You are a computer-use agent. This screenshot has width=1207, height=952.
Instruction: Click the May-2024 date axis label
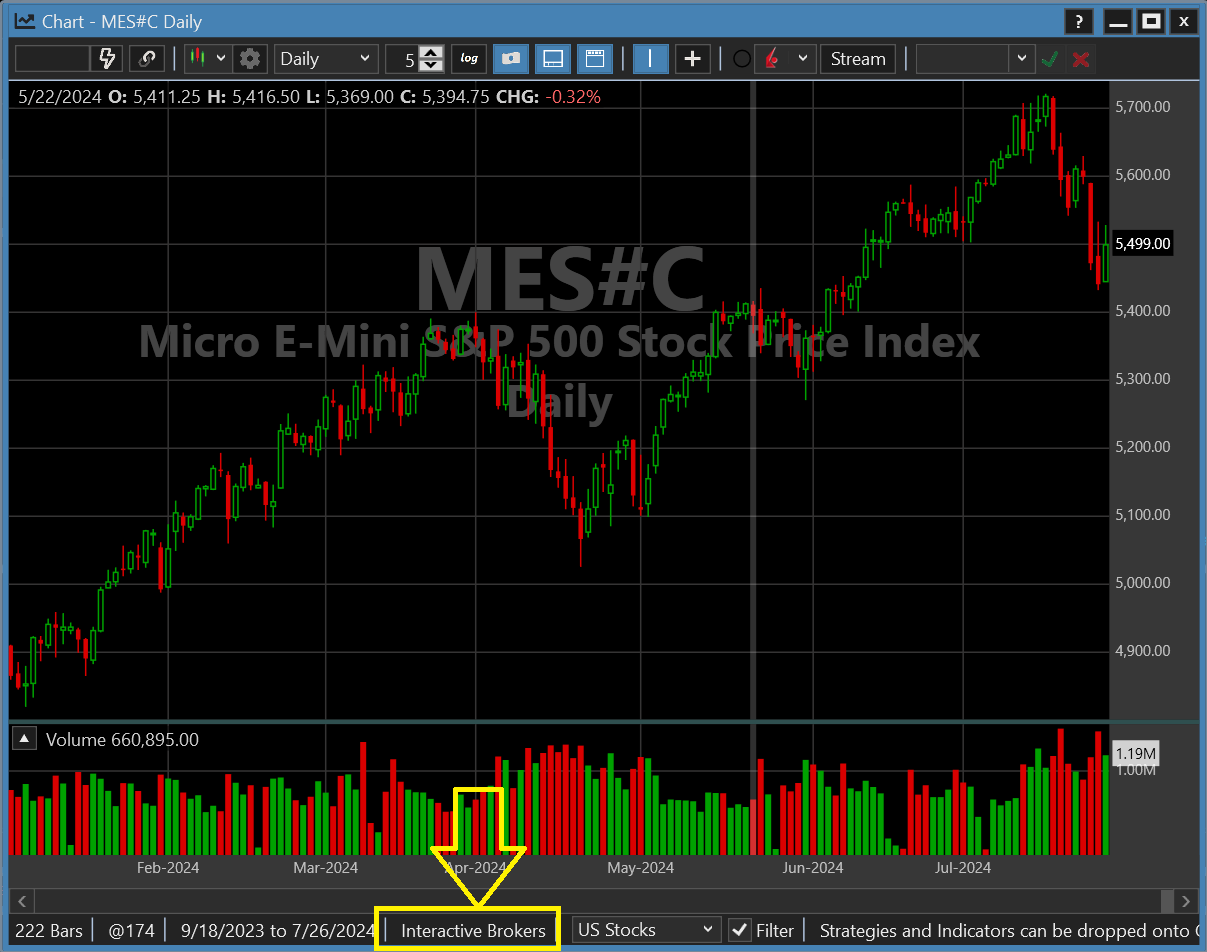tap(640, 867)
